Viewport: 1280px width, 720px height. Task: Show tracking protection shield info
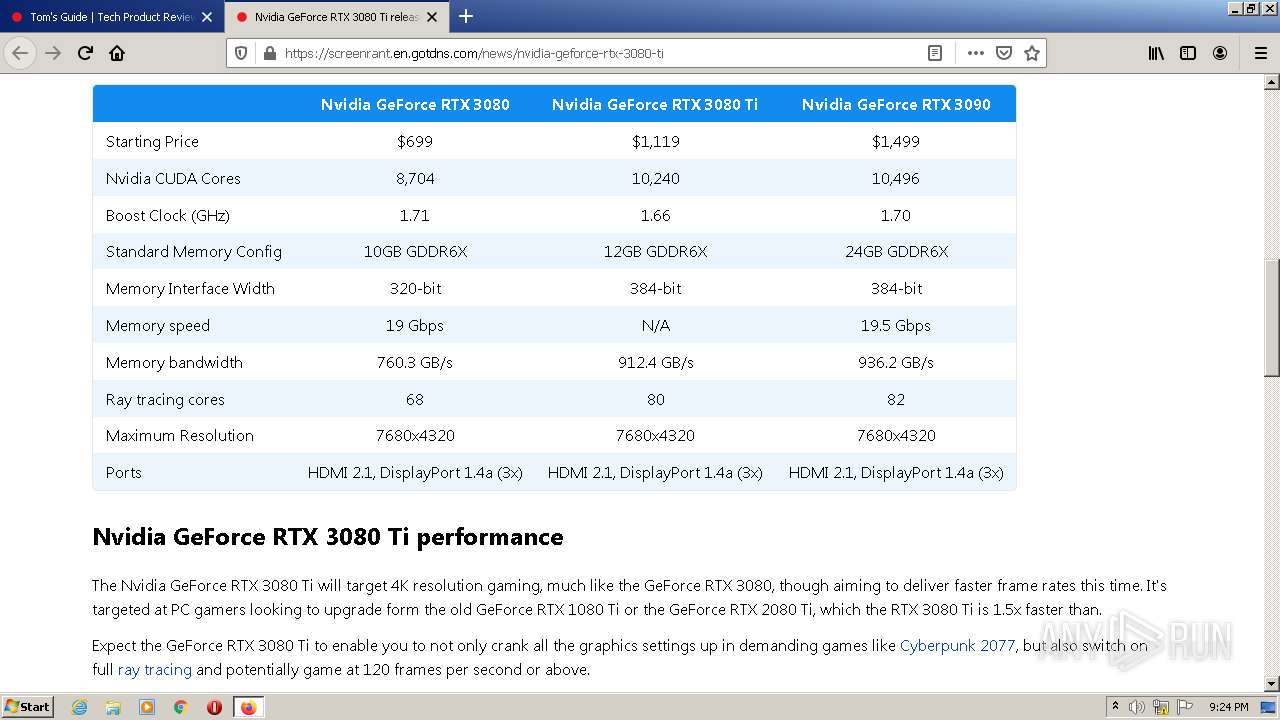241,53
